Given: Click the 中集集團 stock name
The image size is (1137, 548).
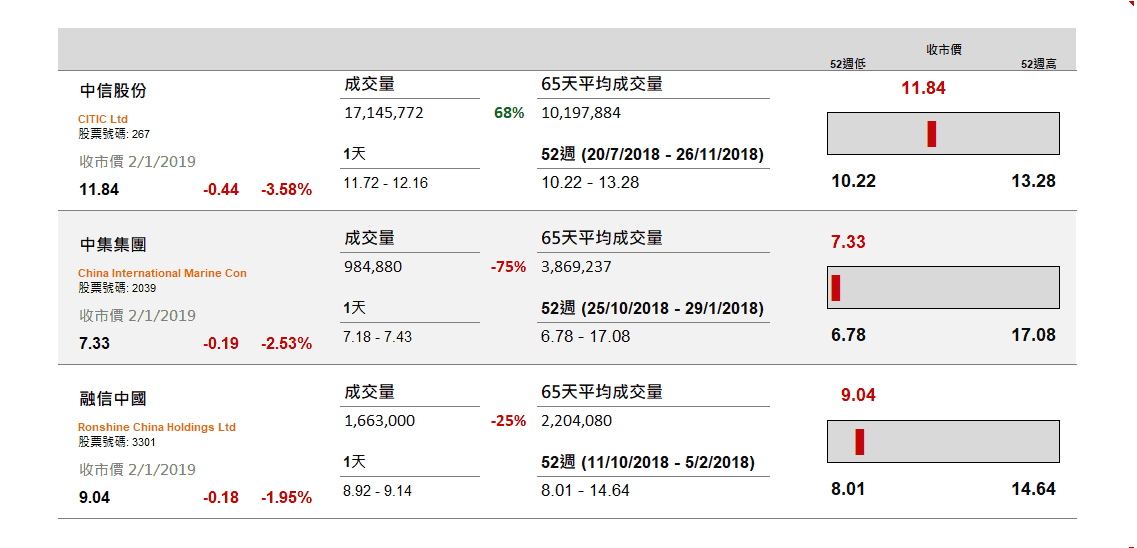Looking at the screenshot, I should click(x=113, y=245).
